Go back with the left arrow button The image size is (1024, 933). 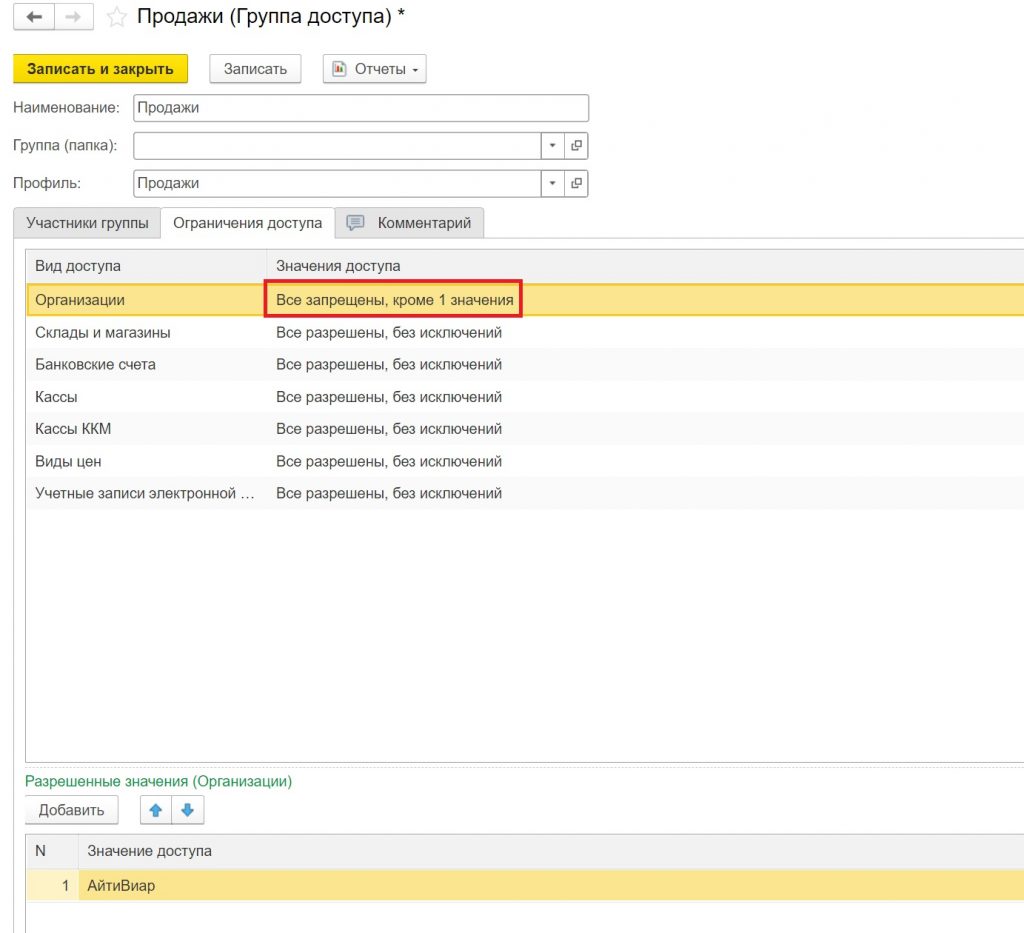34,17
